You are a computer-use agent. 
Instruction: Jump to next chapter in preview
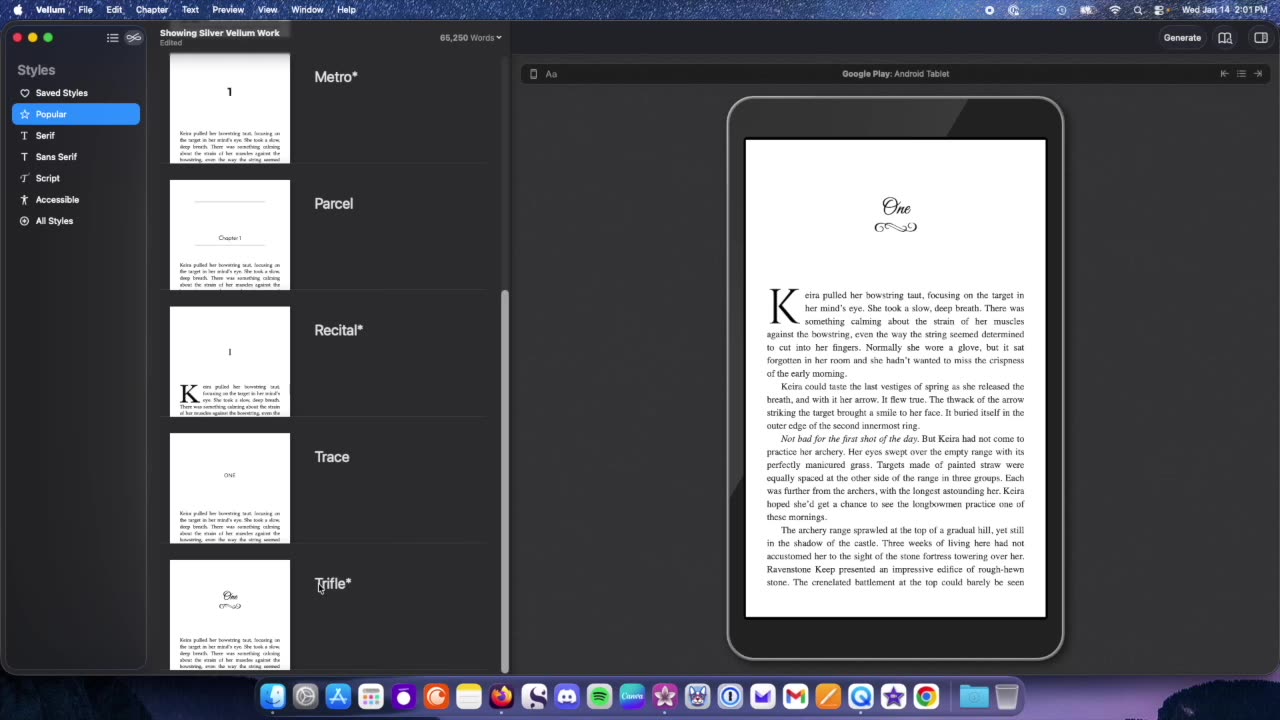(x=1258, y=74)
